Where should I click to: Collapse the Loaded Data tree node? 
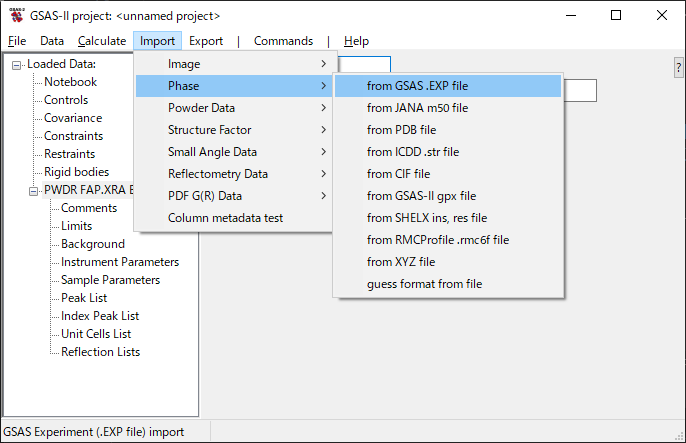(x=17, y=65)
